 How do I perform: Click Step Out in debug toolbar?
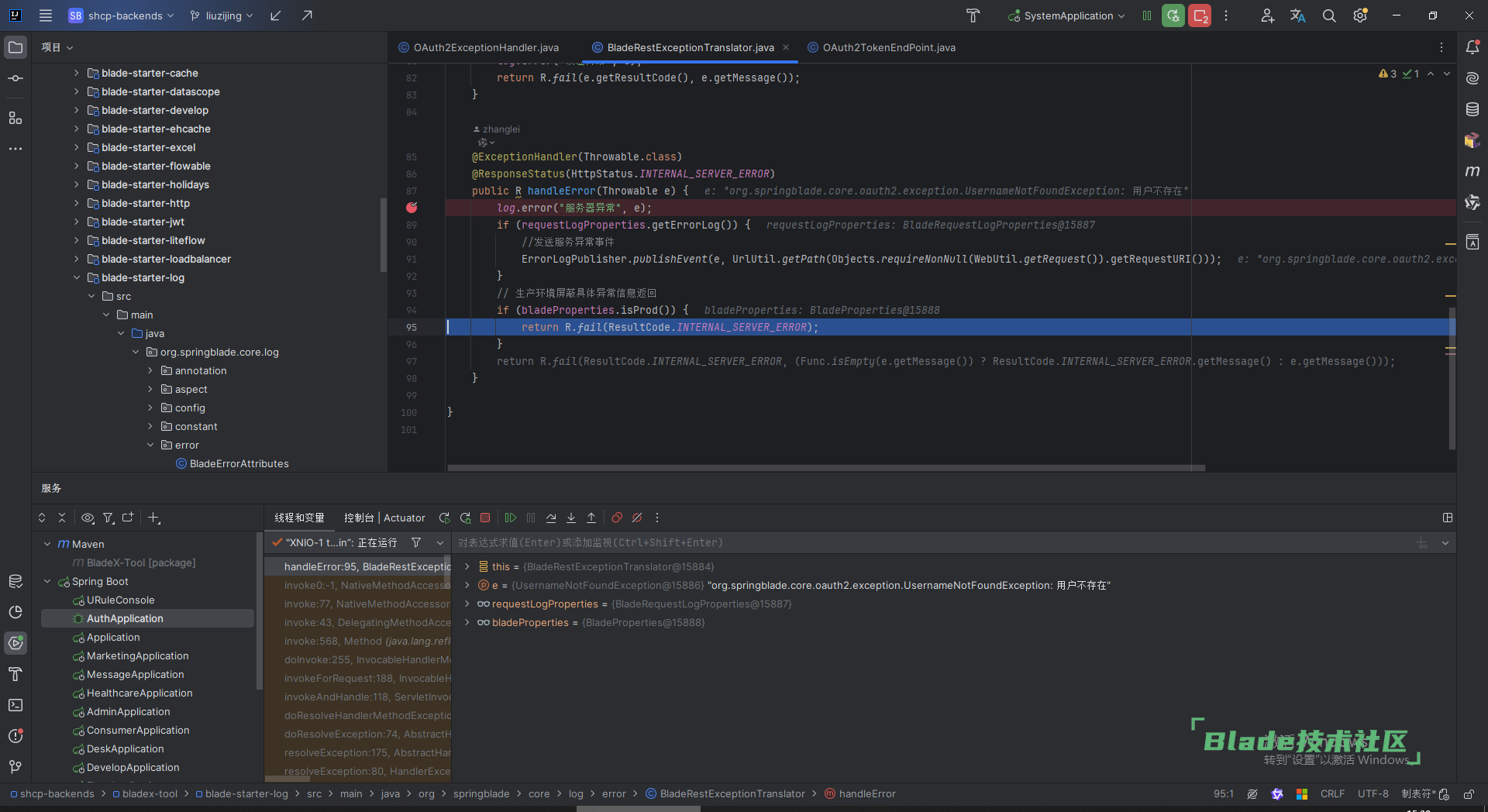click(x=591, y=518)
